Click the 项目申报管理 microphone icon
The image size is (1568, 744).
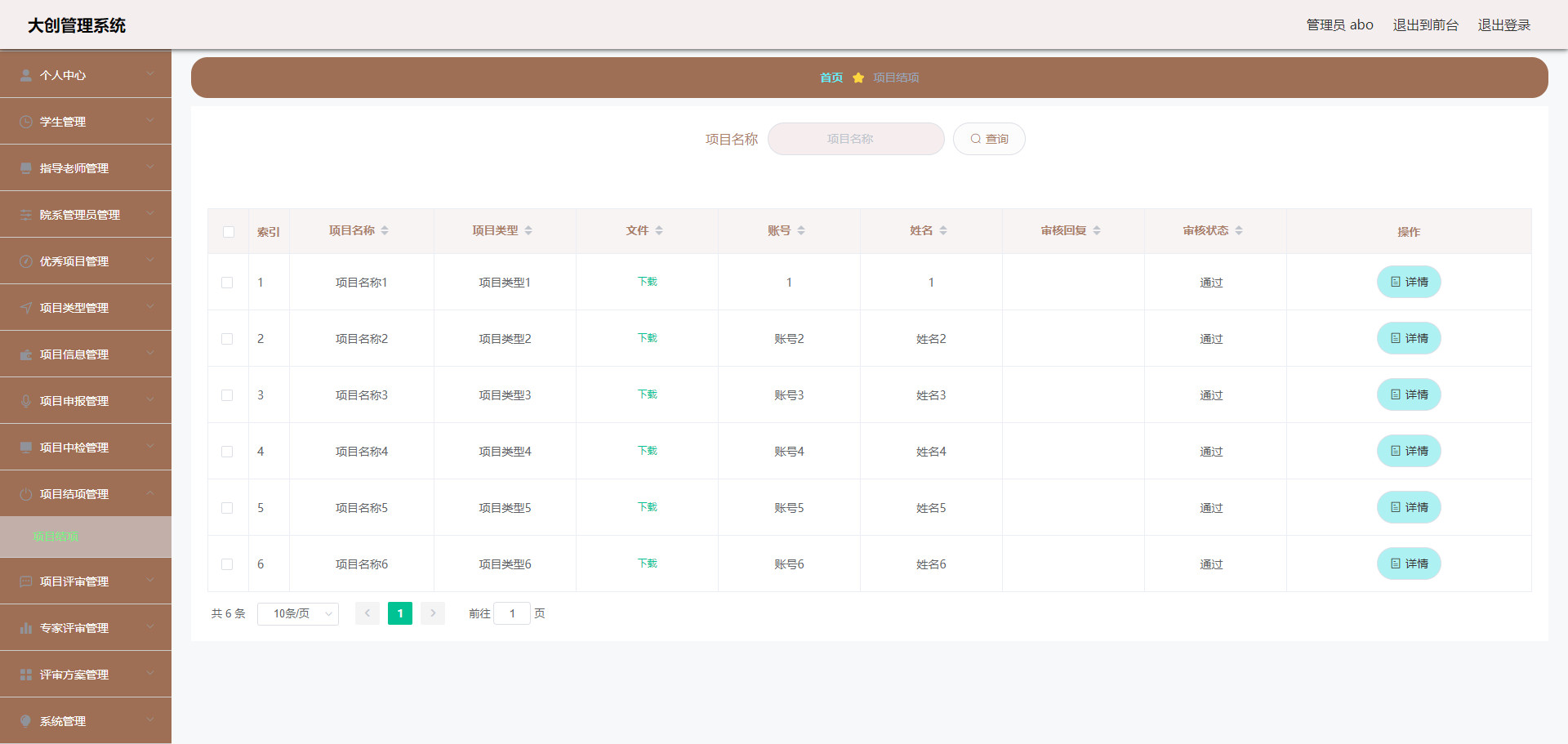[26, 401]
